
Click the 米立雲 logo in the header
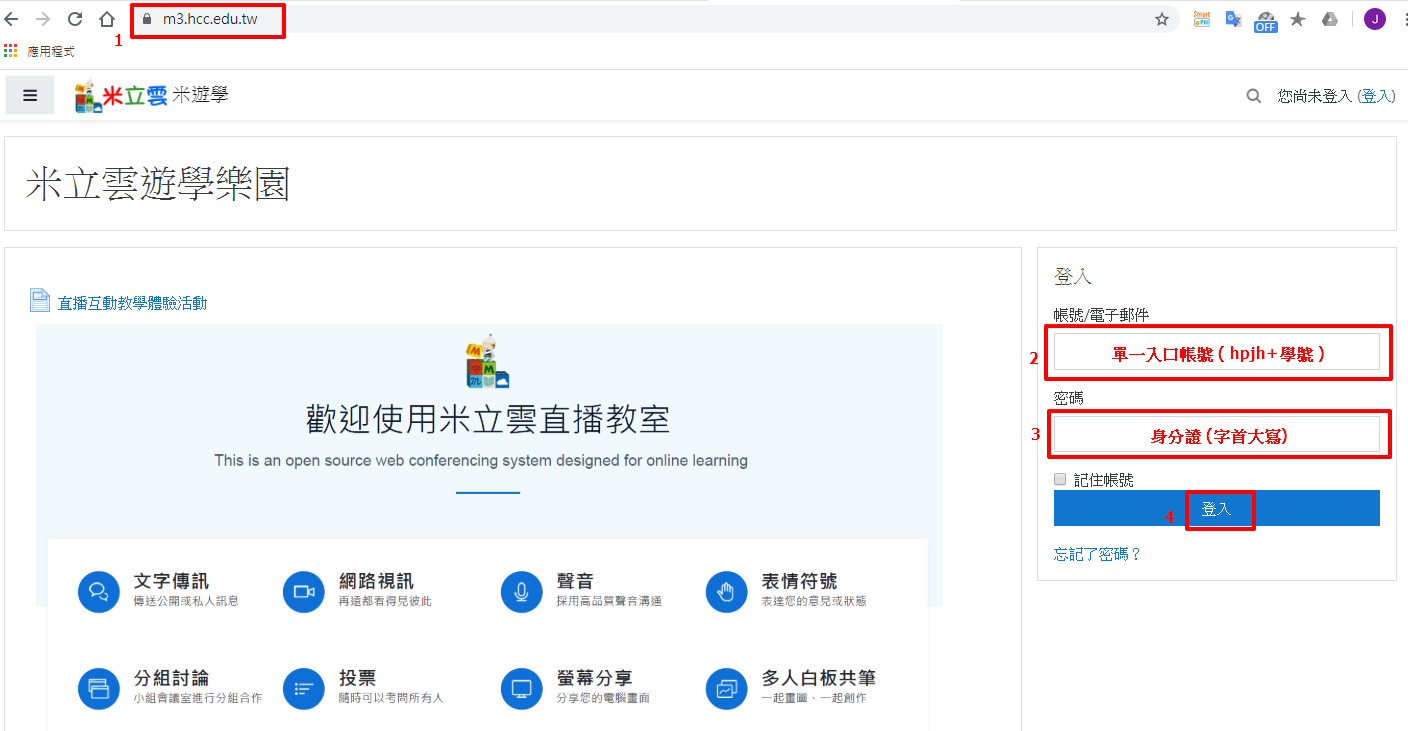(x=121, y=95)
